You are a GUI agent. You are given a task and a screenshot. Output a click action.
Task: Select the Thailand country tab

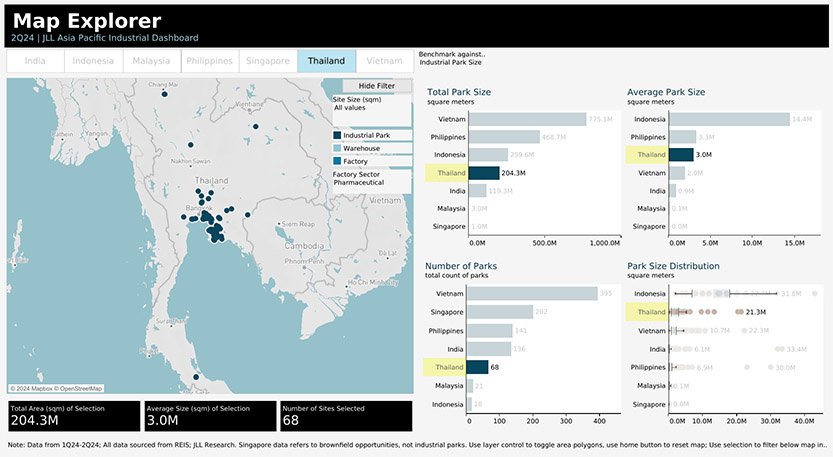tap(326, 61)
